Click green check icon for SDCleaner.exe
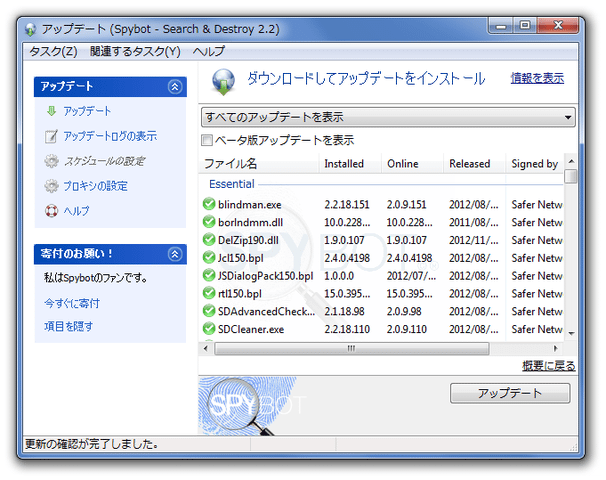Viewport: 606px width, 480px height. pyautogui.click(x=209, y=329)
